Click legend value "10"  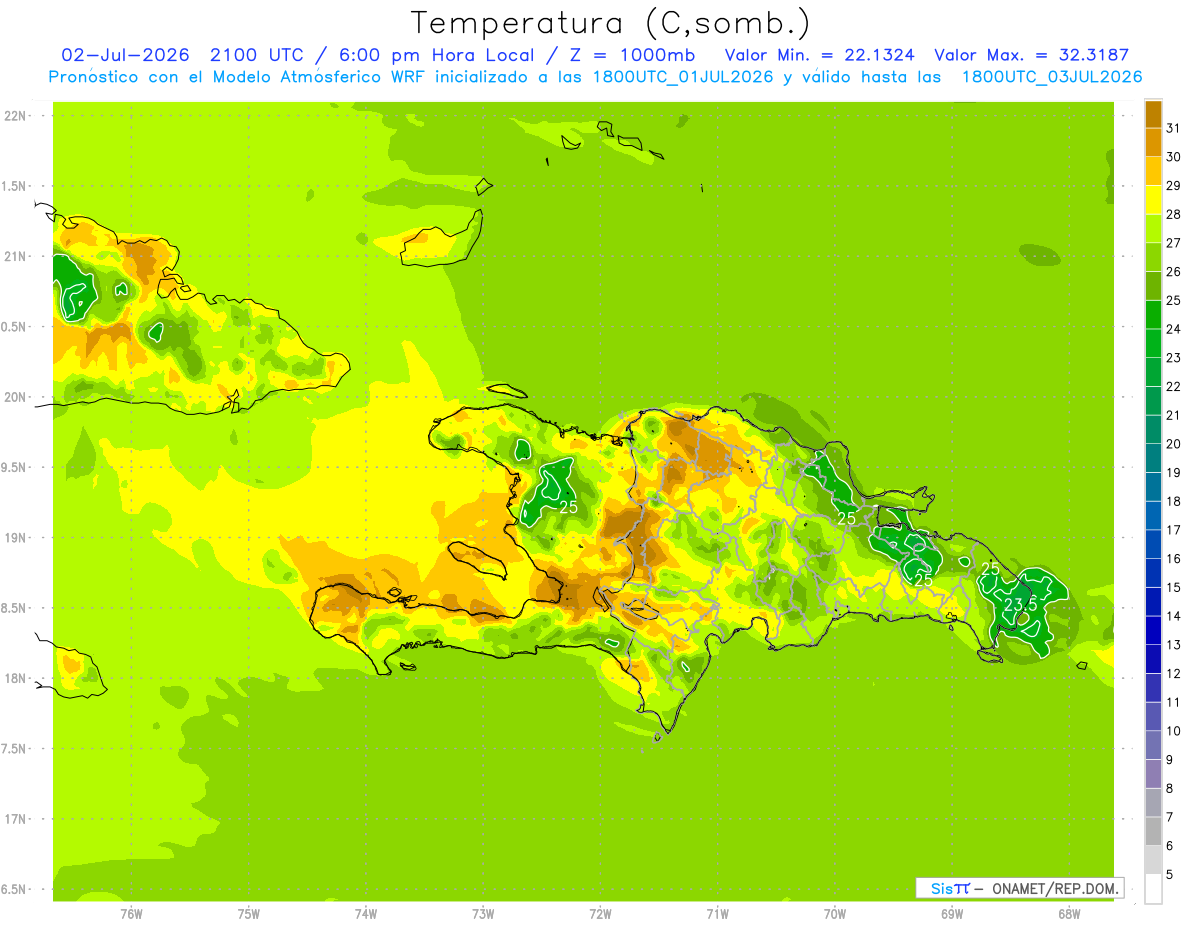pos(1173,731)
